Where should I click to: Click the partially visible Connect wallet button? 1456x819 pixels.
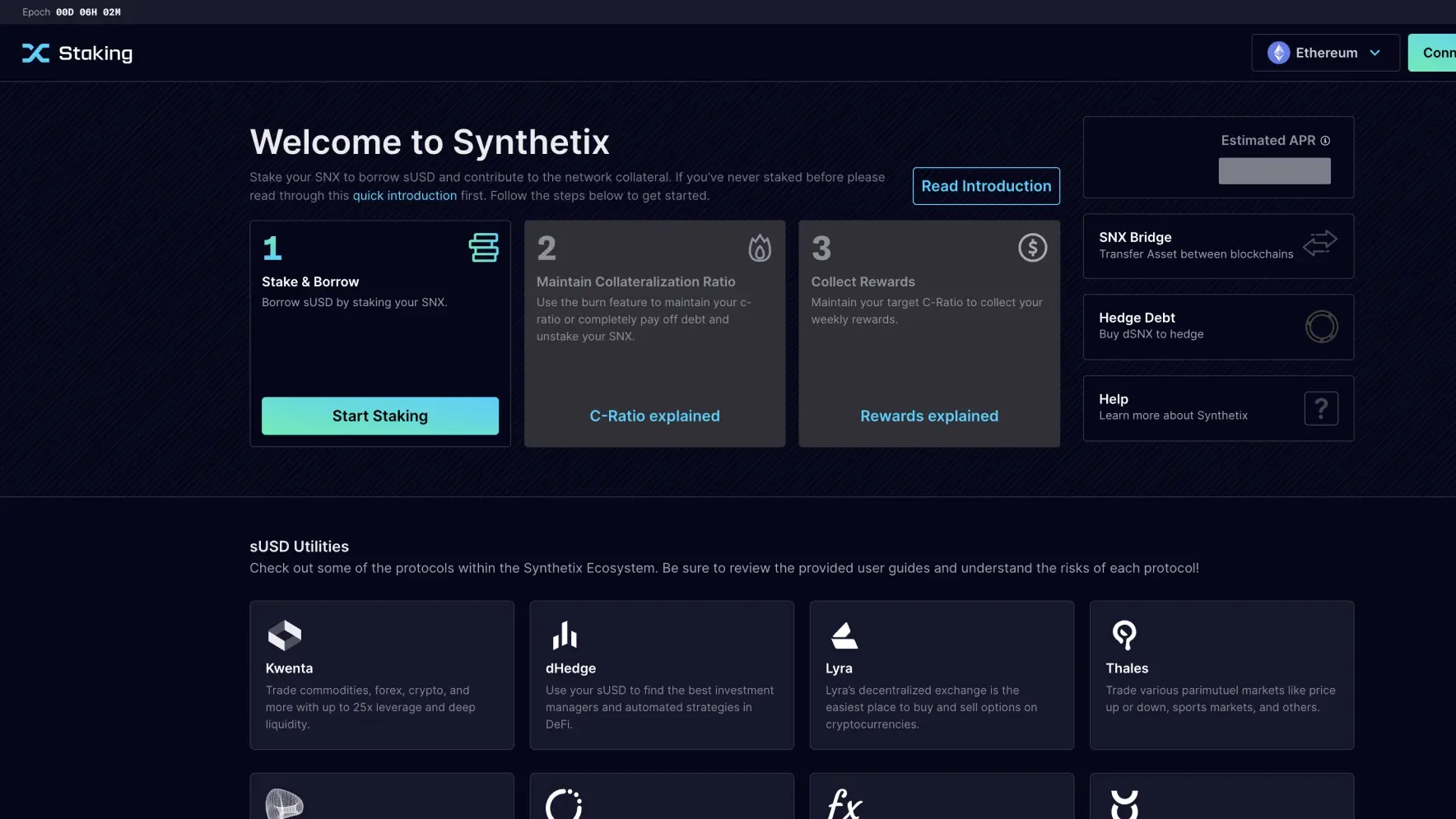(x=1432, y=53)
